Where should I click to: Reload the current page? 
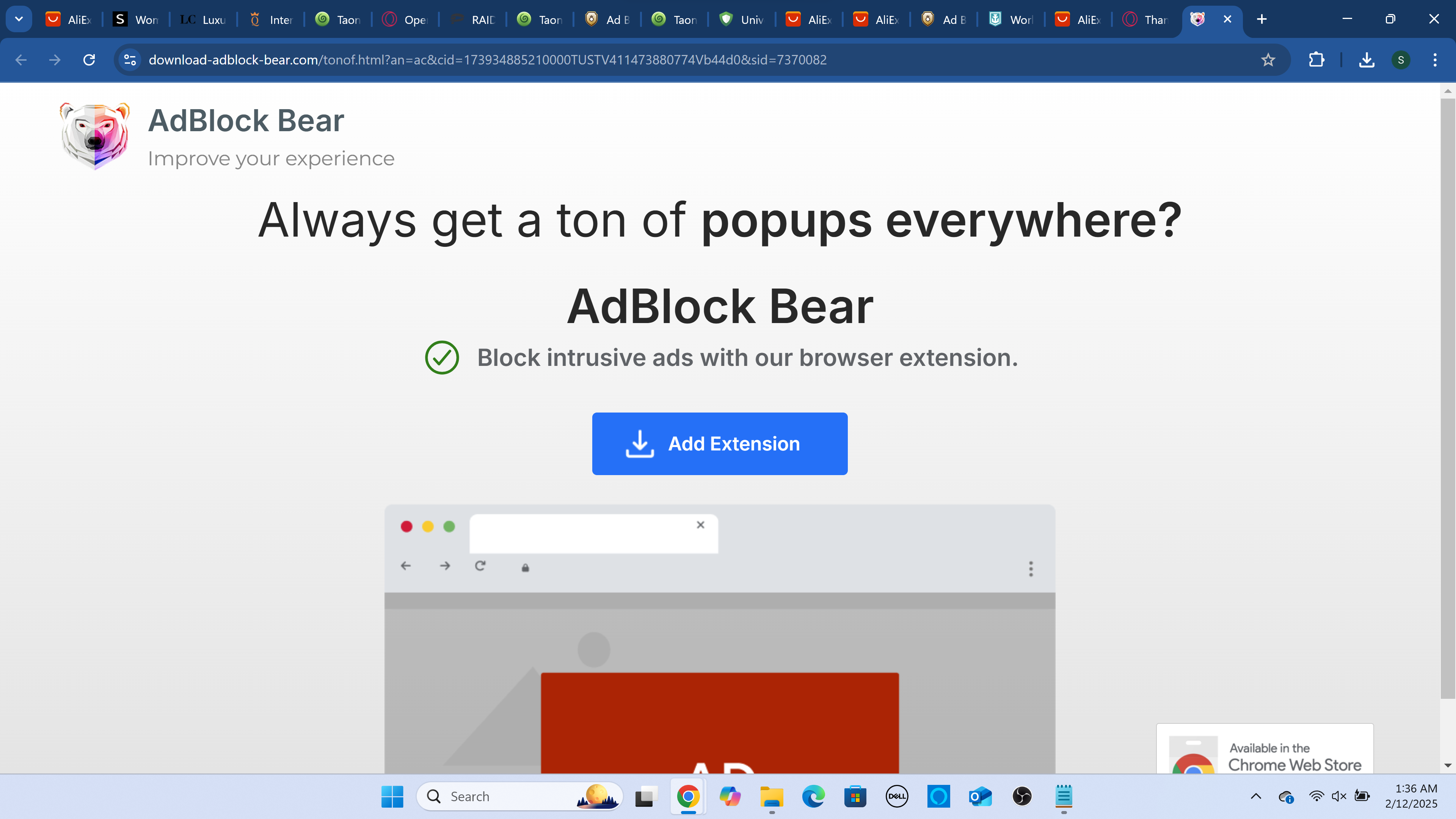[x=89, y=60]
